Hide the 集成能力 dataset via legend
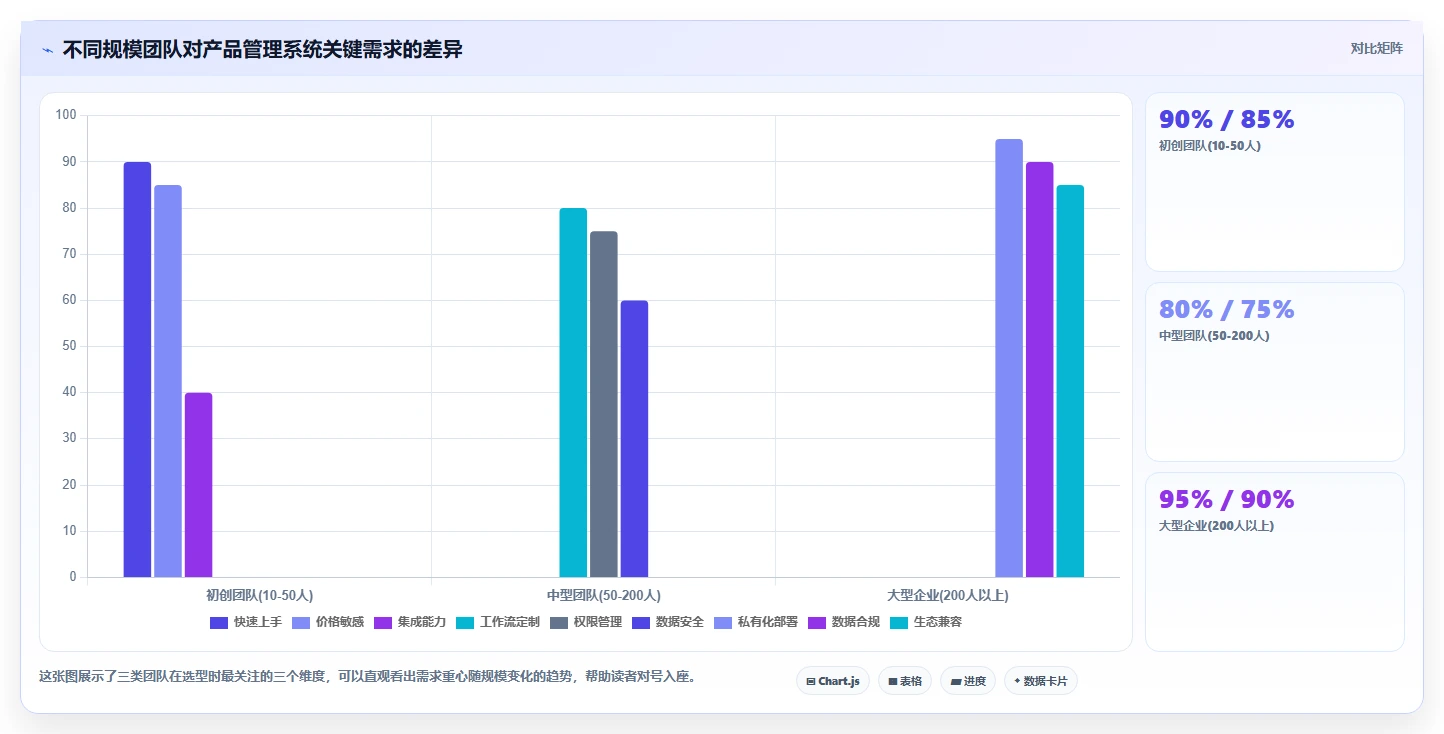 (x=410, y=622)
